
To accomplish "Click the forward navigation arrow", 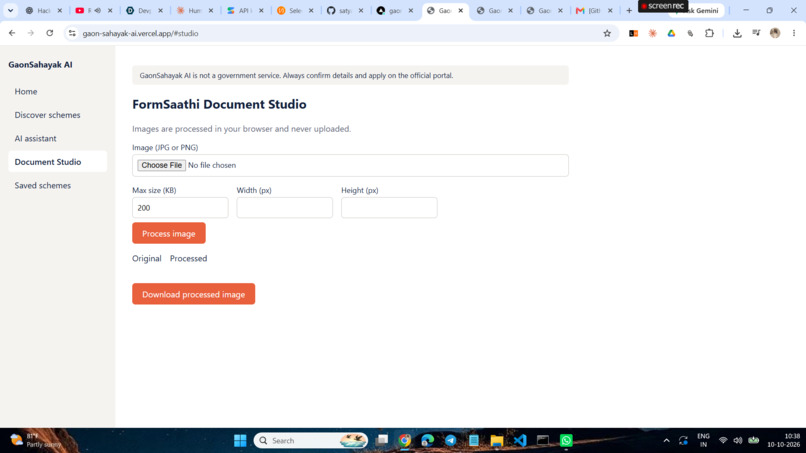I will [x=31, y=33].
